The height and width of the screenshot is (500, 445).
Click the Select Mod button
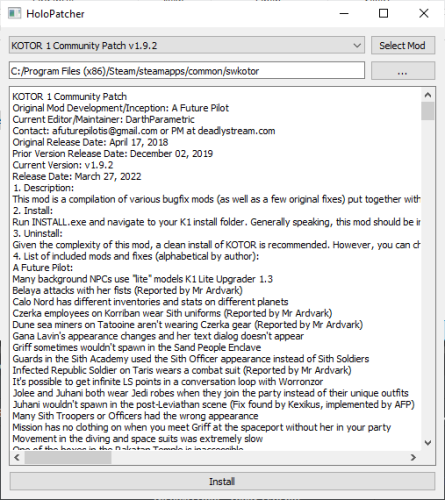(x=403, y=45)
